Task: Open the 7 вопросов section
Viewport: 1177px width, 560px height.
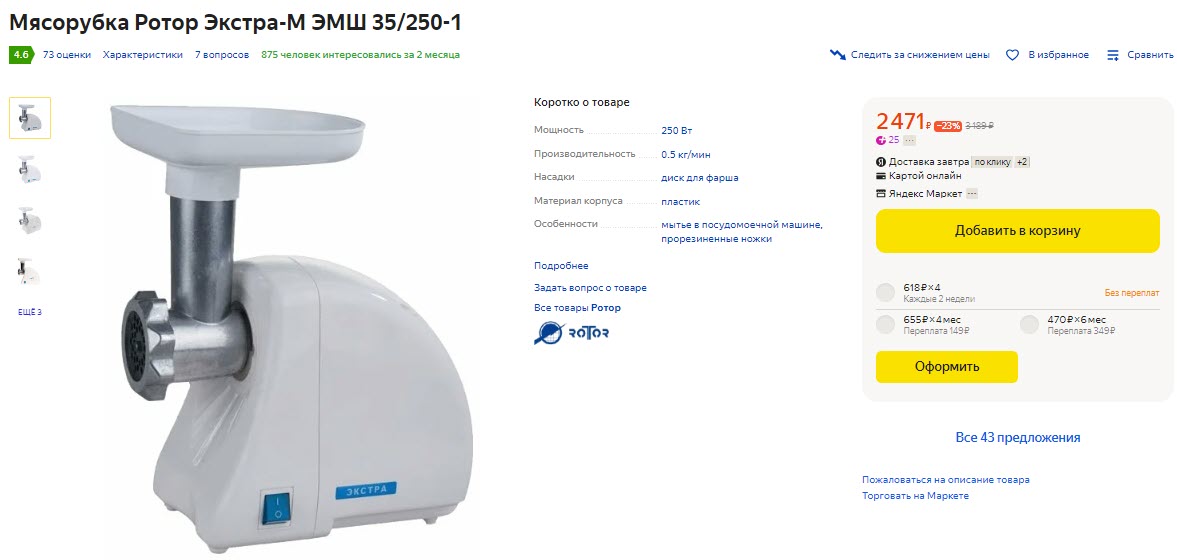Action: 222,55
